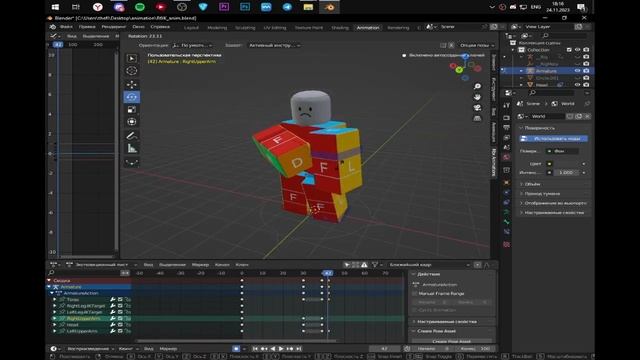Open the Рендеринг menu
Viewport: 640px width, 360px height.
113,27
